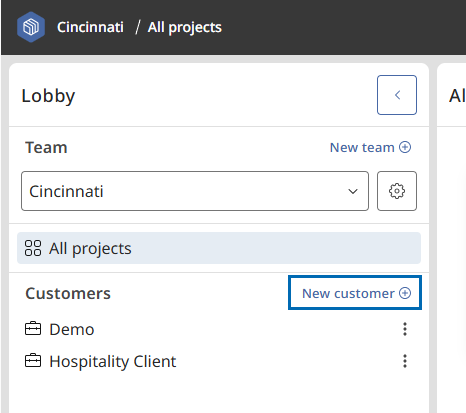Select the Hospitality Client customer
This screenshot has height=413, width=466.
tap(113, 362)
